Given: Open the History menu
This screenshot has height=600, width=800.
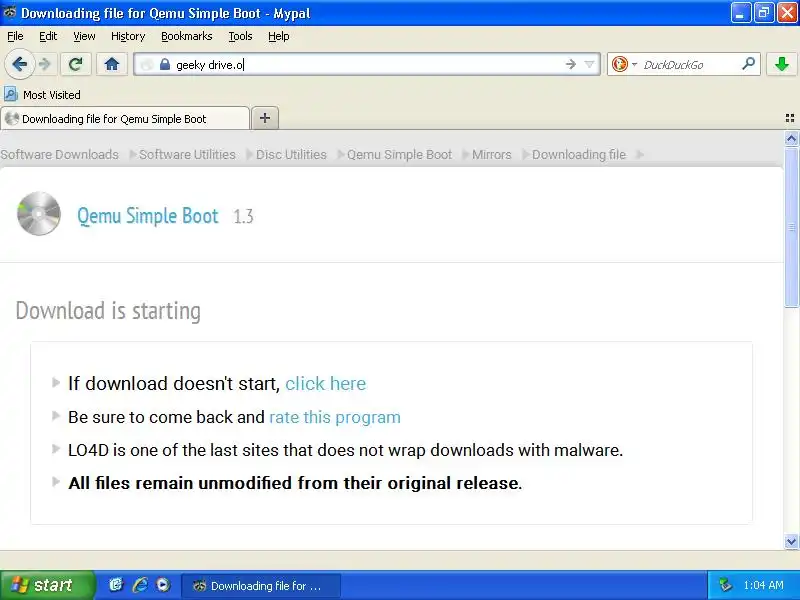Looking at the screenshot, I should 128,36.
